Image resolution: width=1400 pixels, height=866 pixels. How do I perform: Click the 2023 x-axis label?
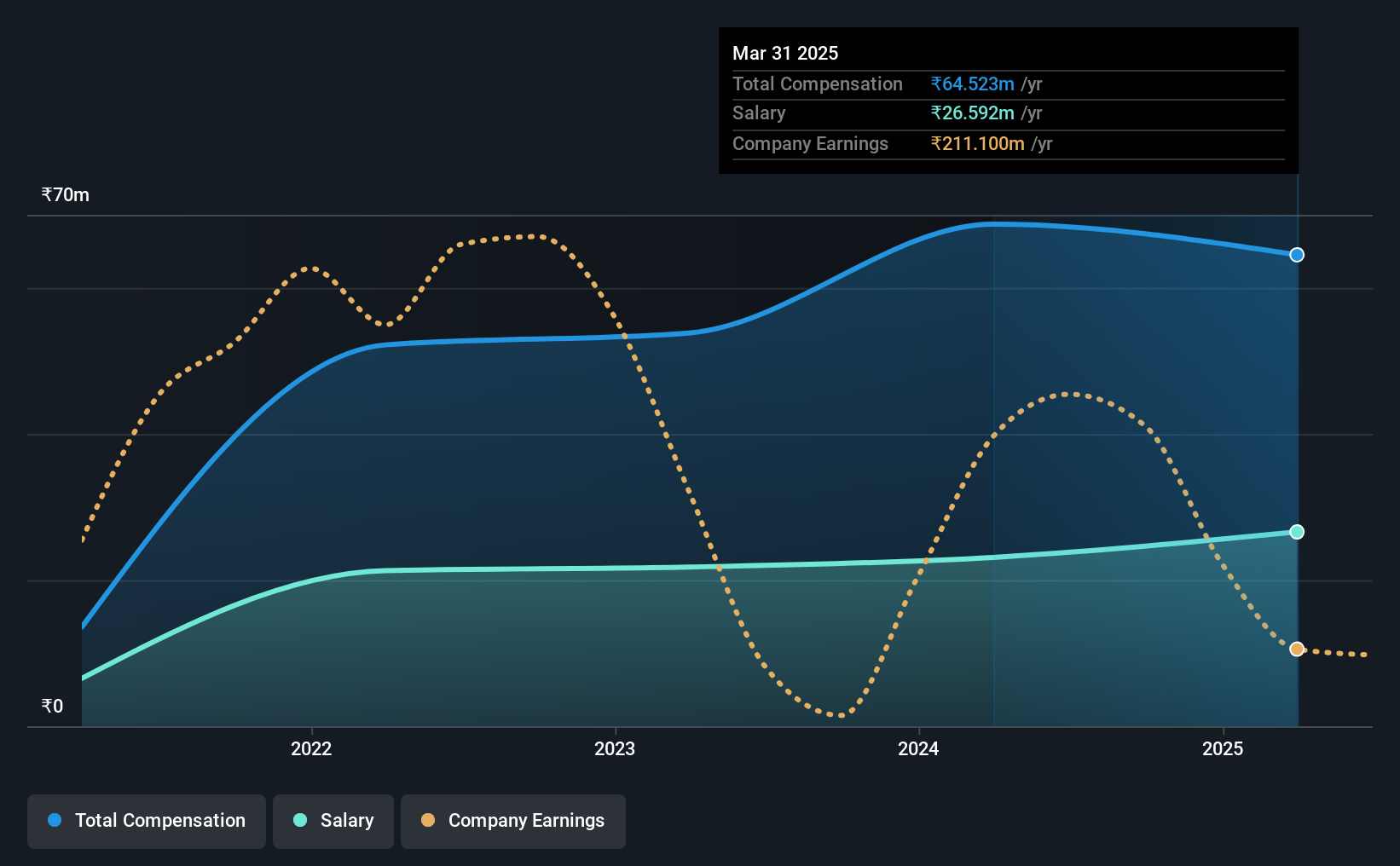615,748
